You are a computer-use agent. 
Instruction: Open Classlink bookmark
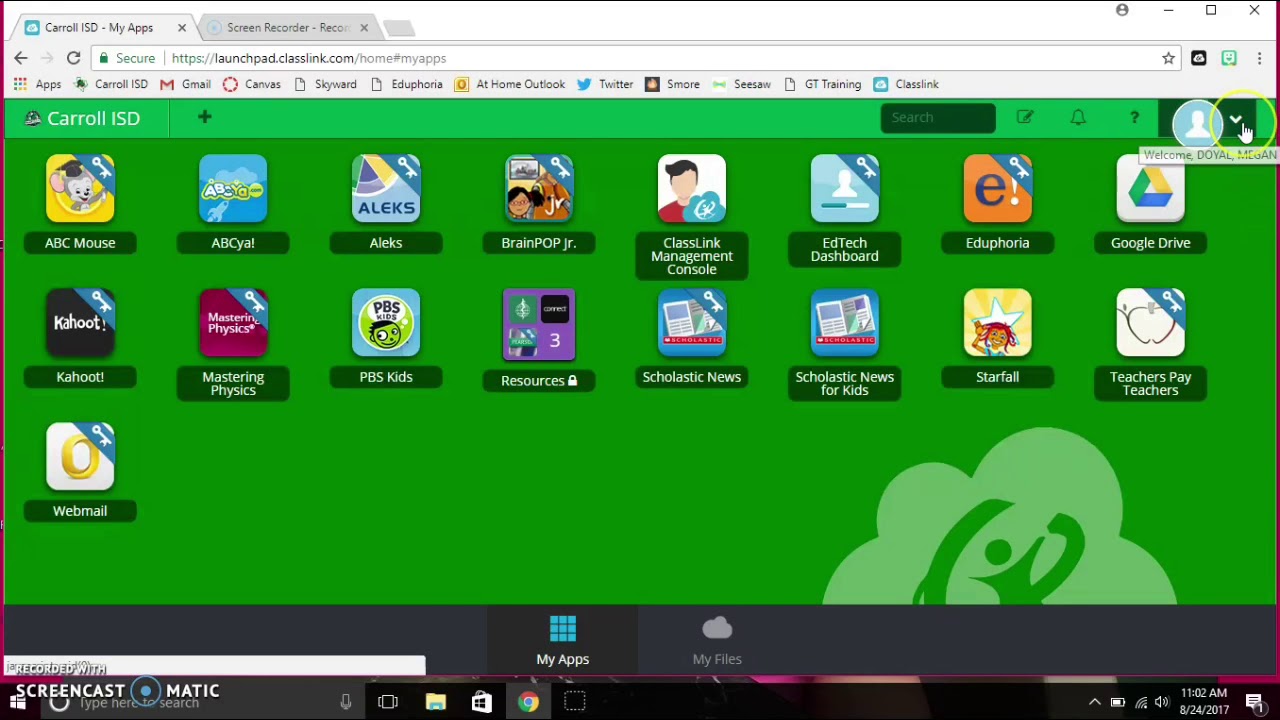coord(906,84)
